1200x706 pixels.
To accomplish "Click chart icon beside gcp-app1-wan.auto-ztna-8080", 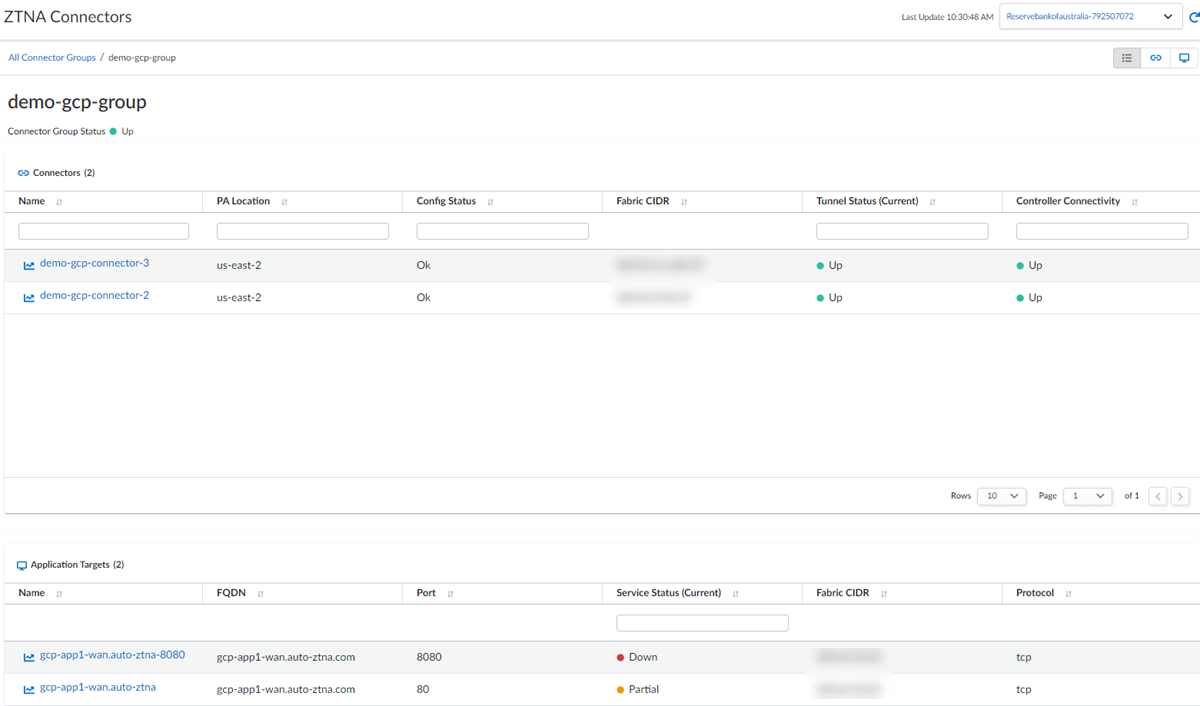I will click(29, 658).
